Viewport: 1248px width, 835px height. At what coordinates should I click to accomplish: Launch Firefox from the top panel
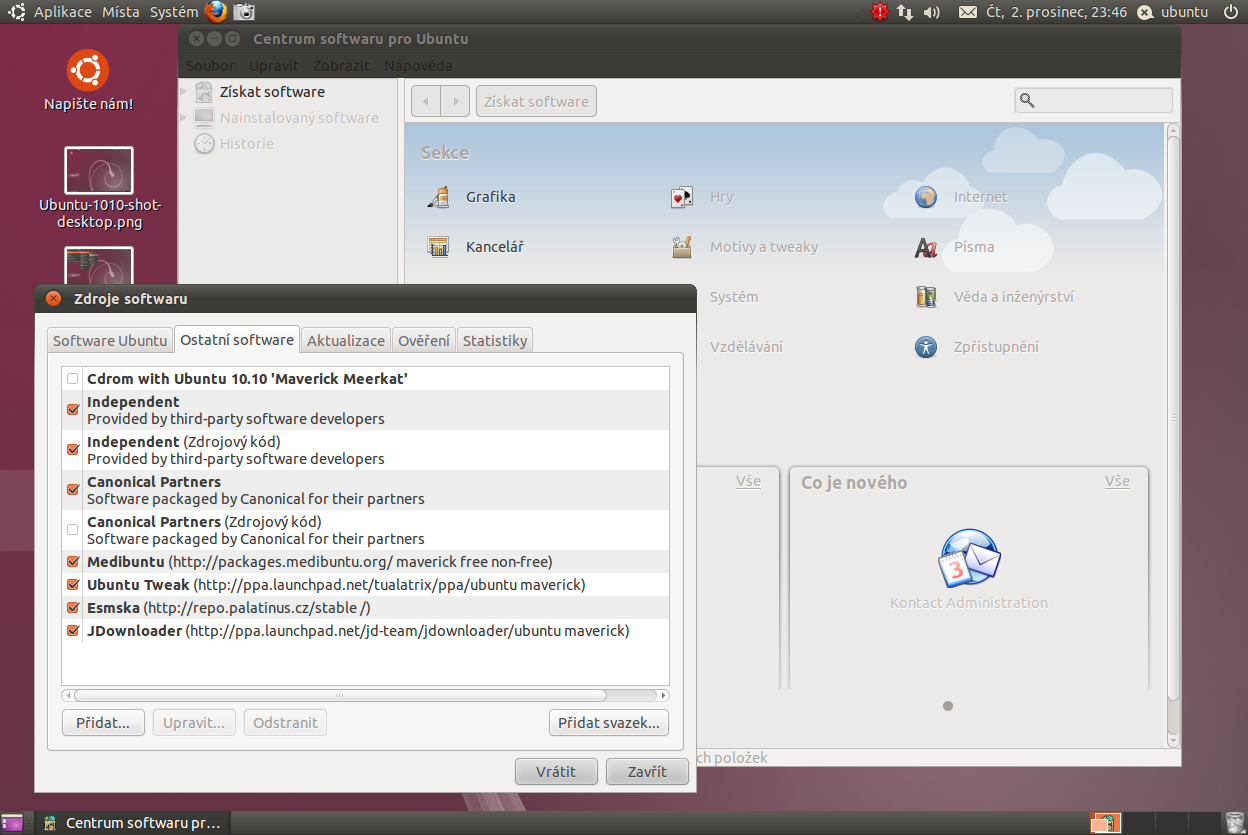point(216,12)
